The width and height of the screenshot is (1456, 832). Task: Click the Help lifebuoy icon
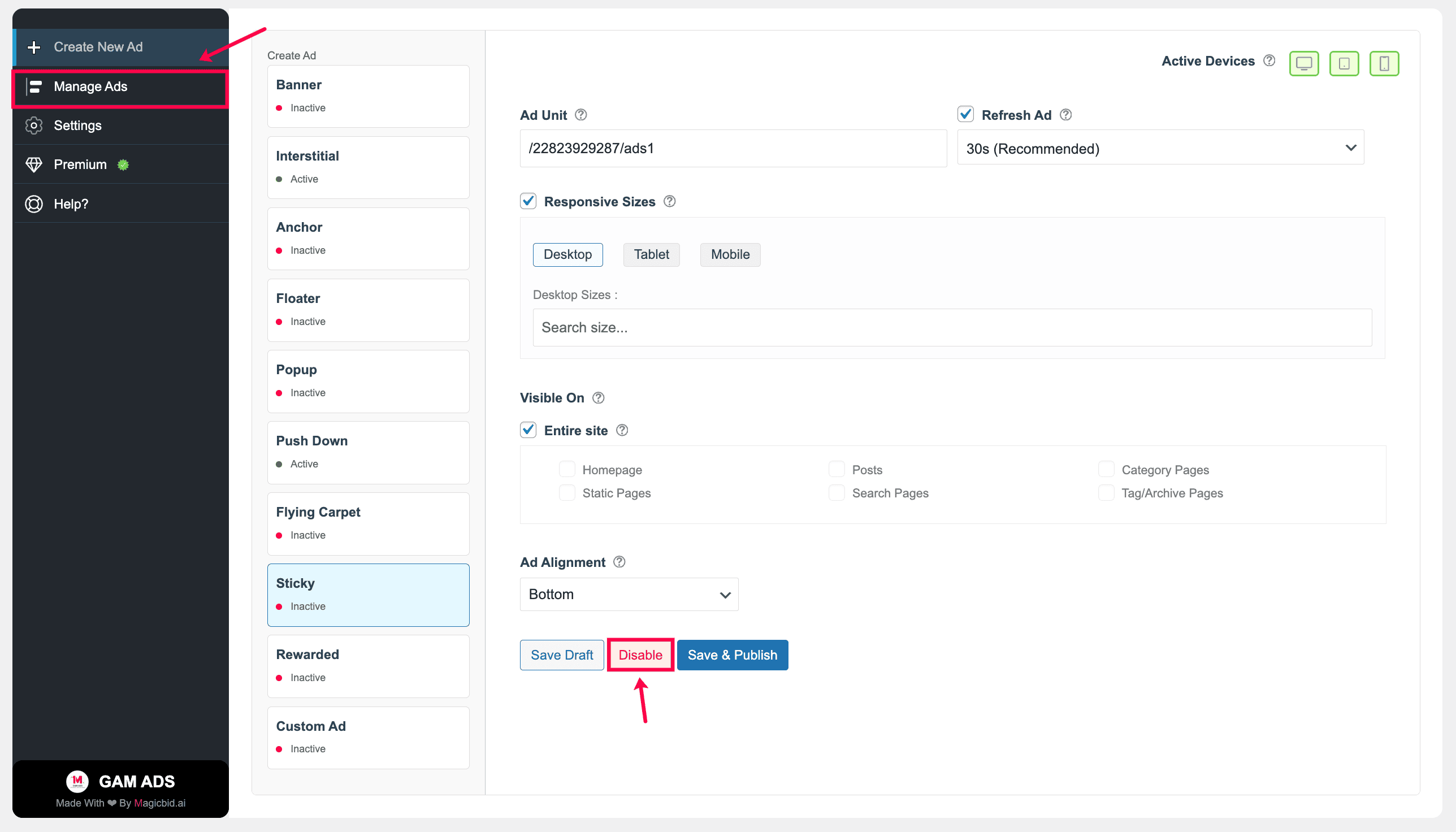tap(34, 204)
